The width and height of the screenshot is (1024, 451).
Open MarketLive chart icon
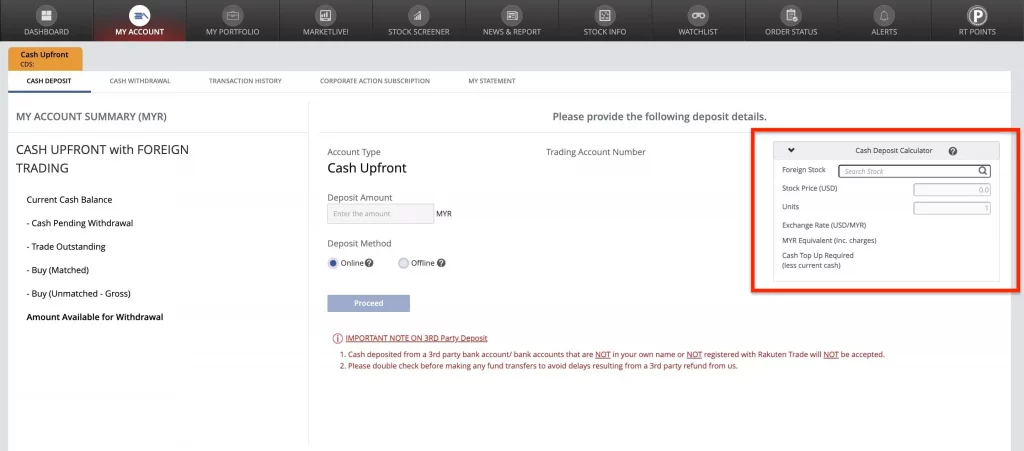325,16
